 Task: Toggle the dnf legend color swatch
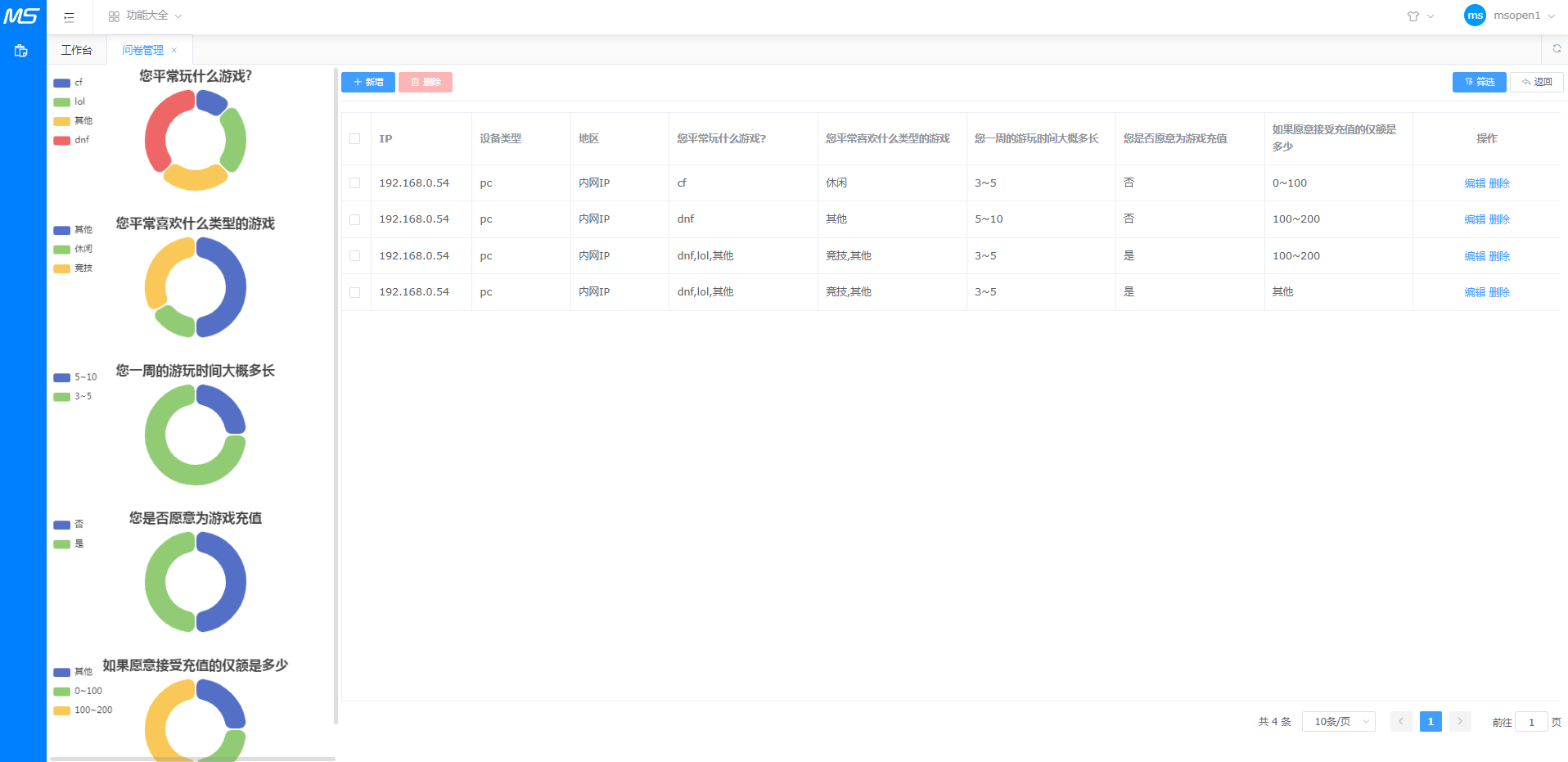point(61,140)
